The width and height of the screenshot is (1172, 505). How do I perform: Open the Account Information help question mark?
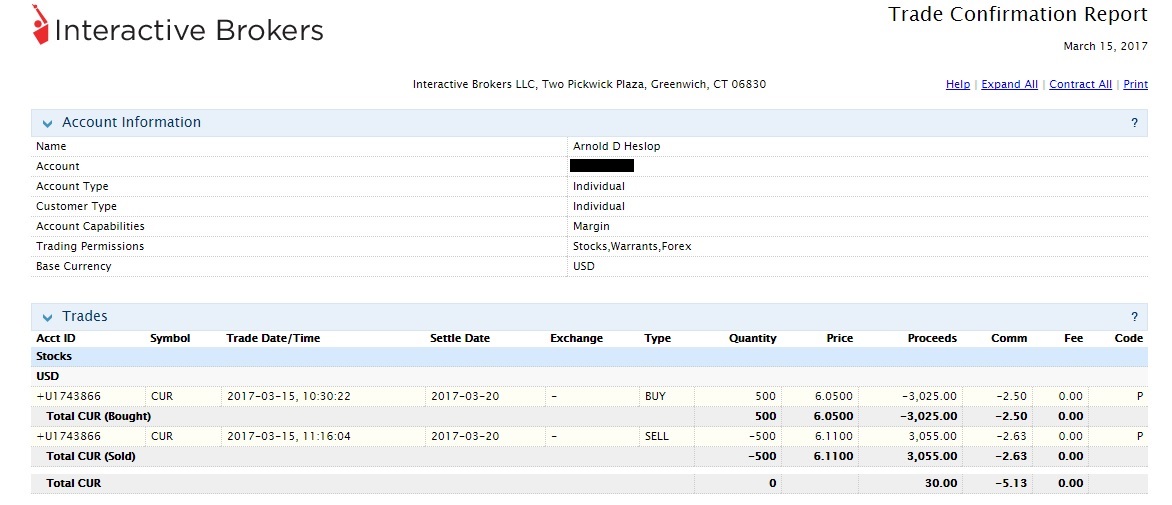(1134, 123)
